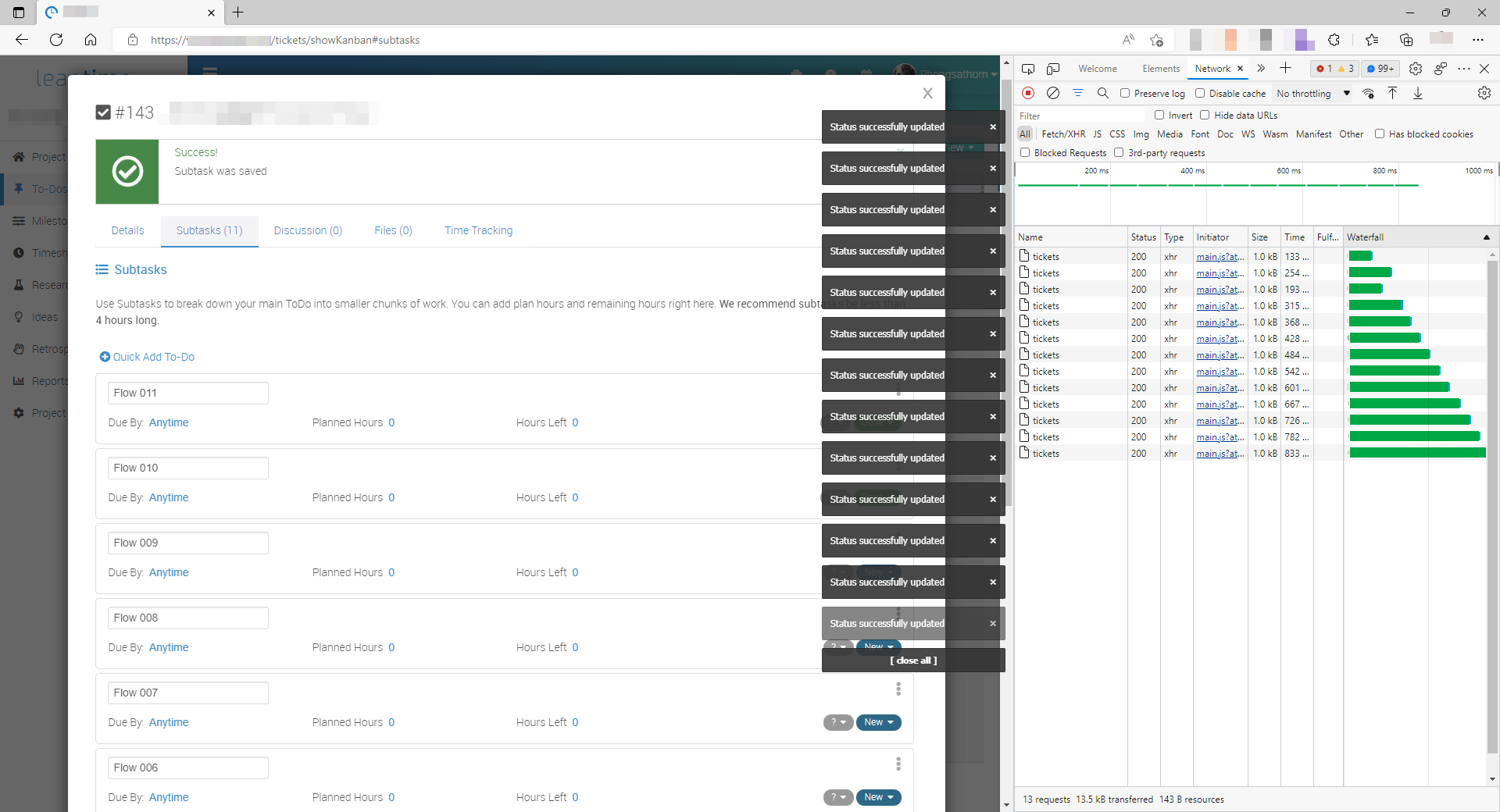The height and width of the screenshot is (812, 1500).
Task: Enable Hide data URLs filtering
Action: pos(1205,115)
